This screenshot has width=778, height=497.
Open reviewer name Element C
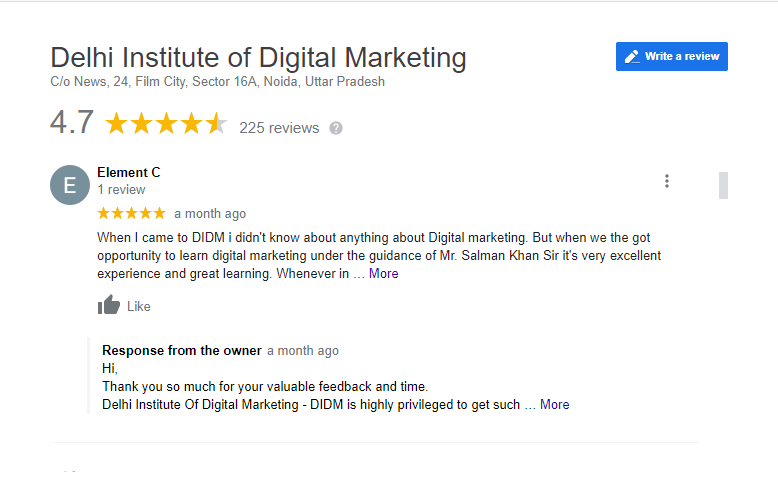point(129,173)
